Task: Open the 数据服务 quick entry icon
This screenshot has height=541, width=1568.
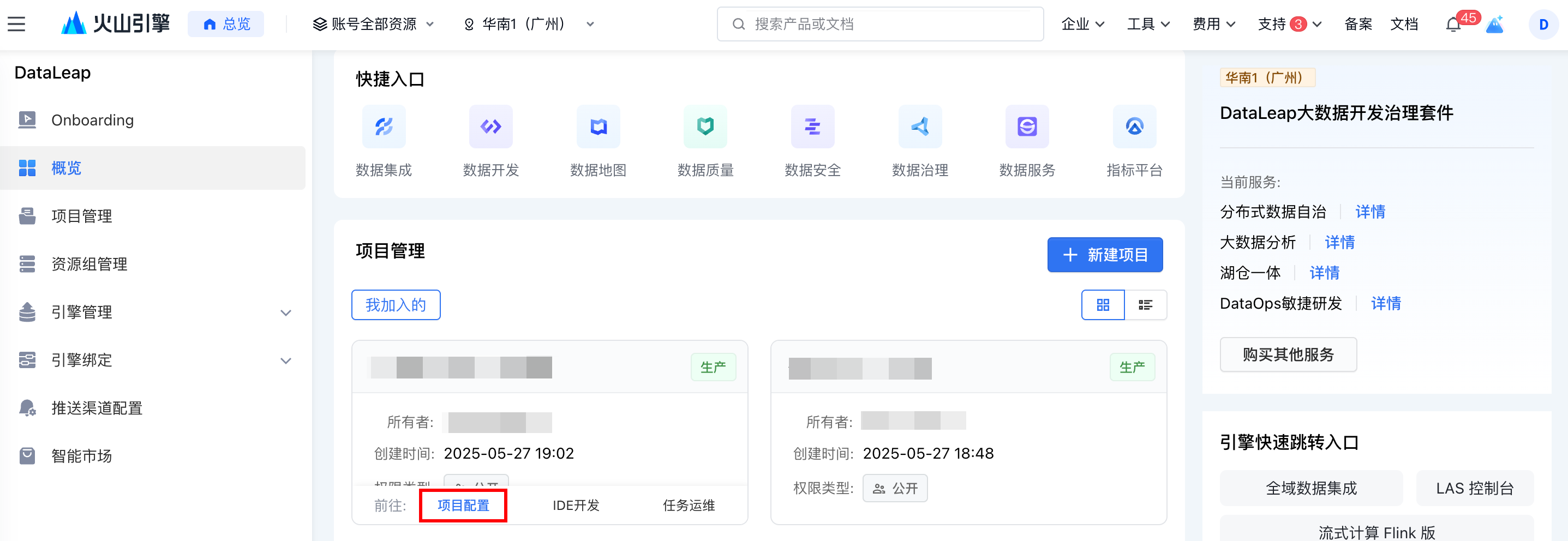Action: pyautogui.click(x=1027, y=127)
